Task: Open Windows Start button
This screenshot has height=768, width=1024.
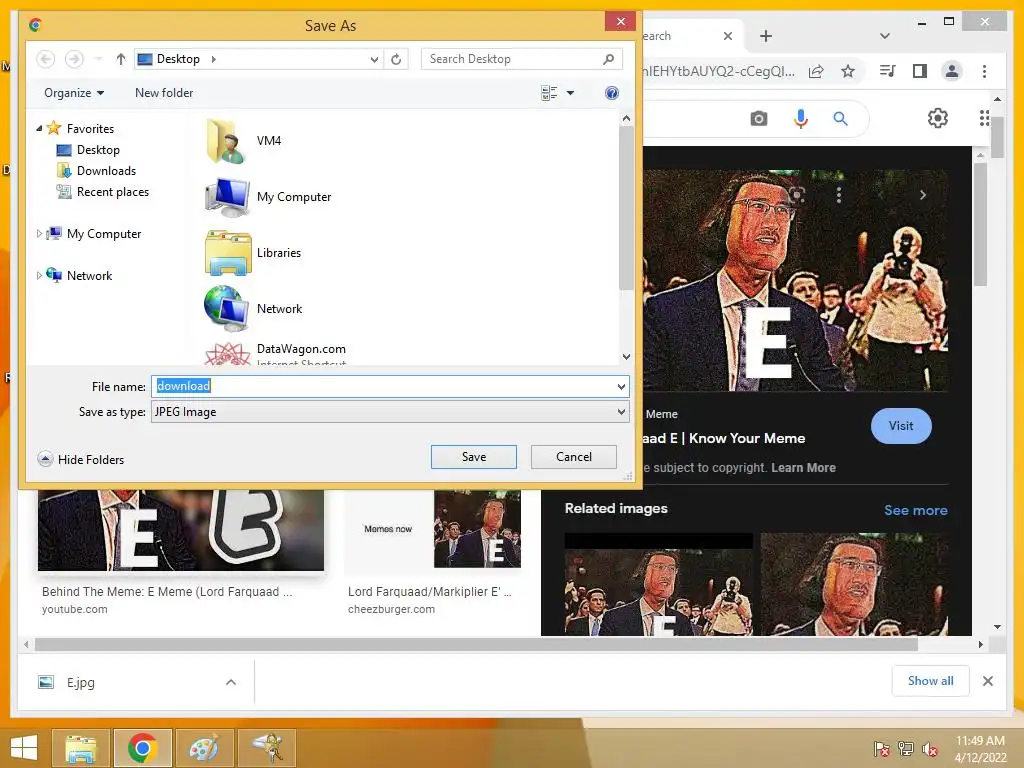Action: 24,748
